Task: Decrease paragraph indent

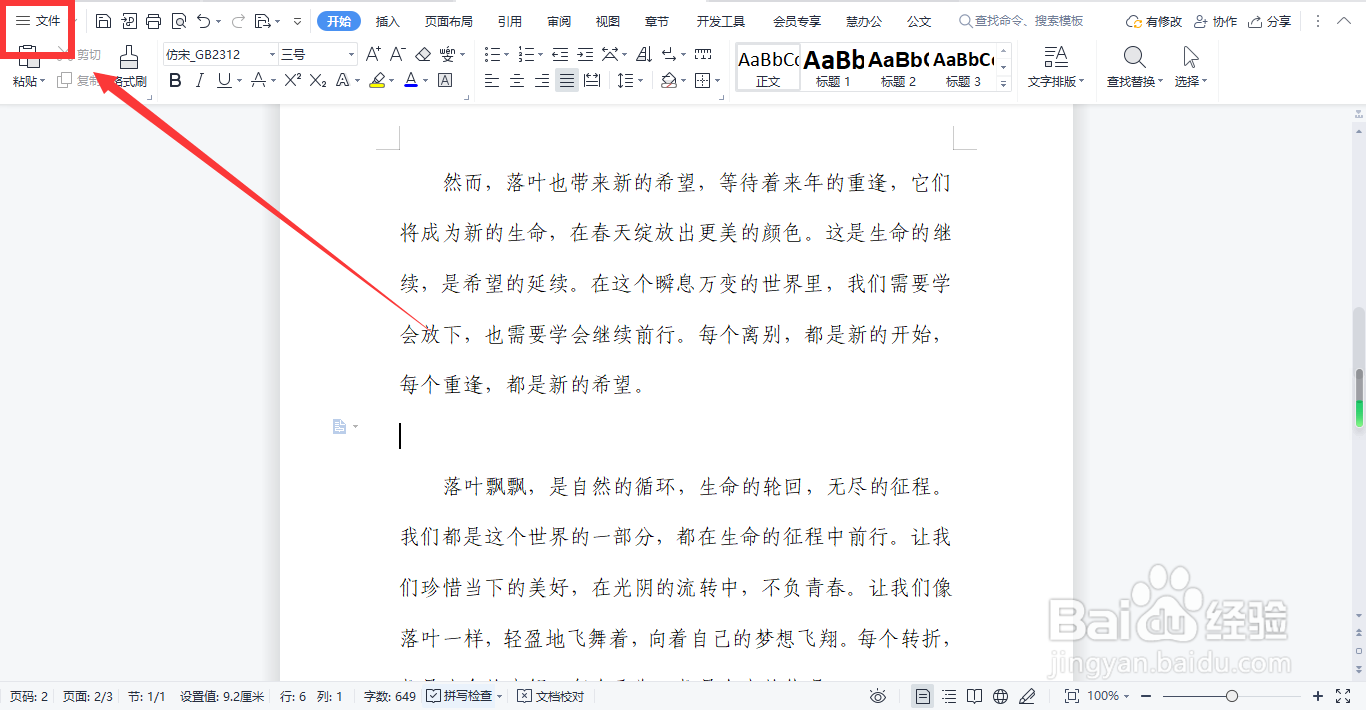Action: pyautogui.click(x=560, y=54)
